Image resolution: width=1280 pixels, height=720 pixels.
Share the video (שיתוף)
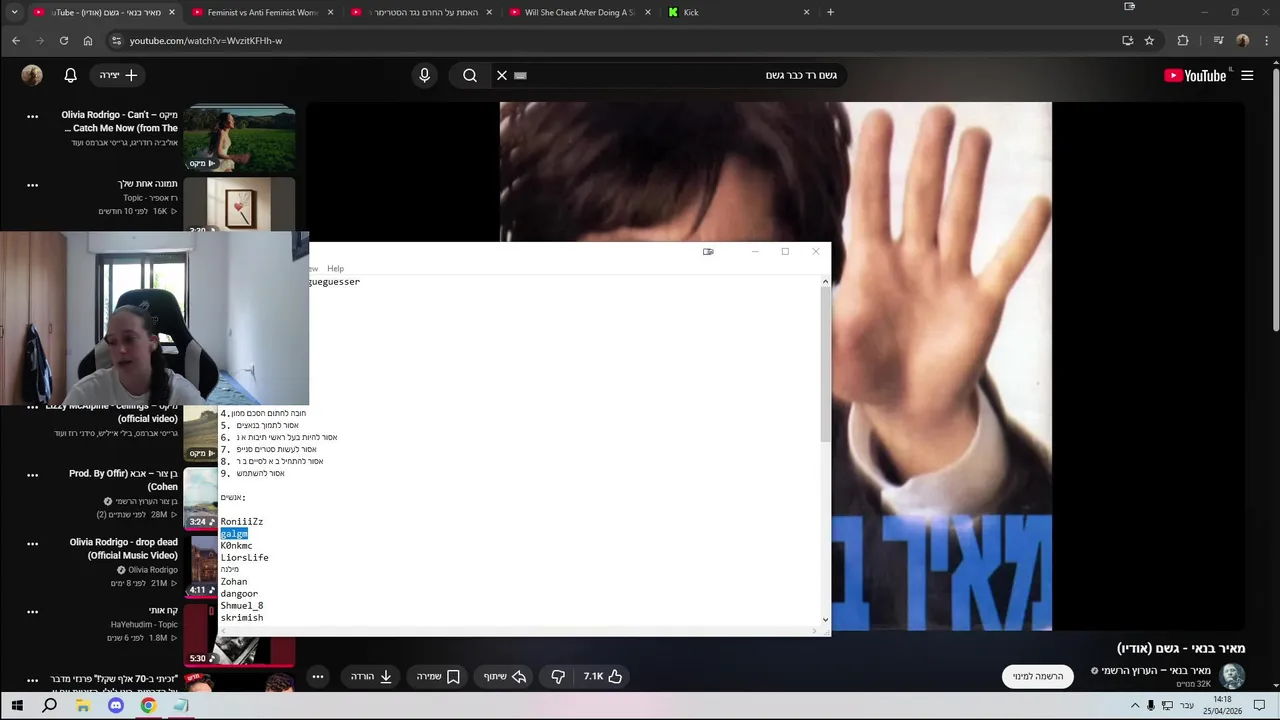click(x=505, y=676)
